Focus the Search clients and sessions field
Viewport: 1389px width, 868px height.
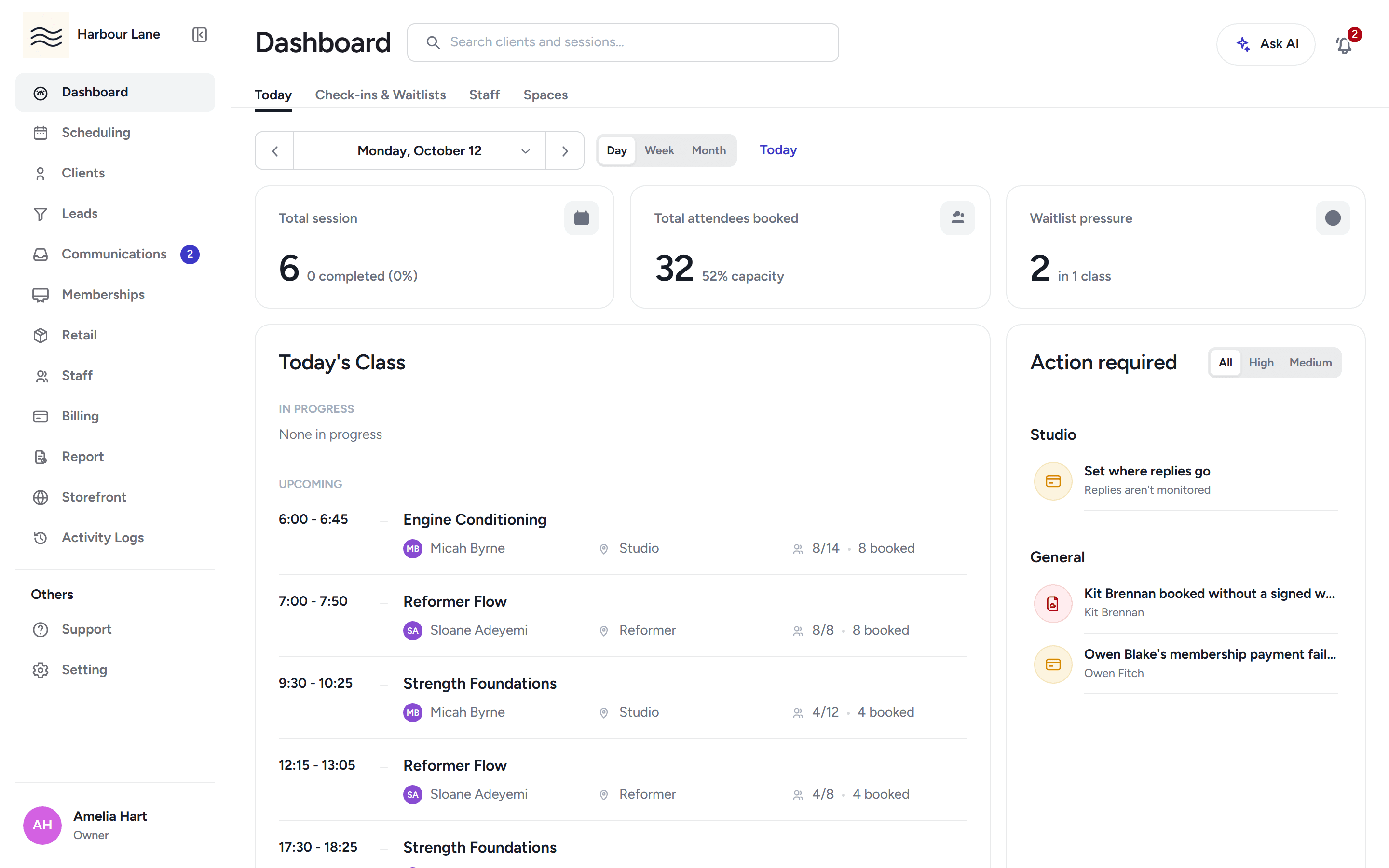[623, 42]
